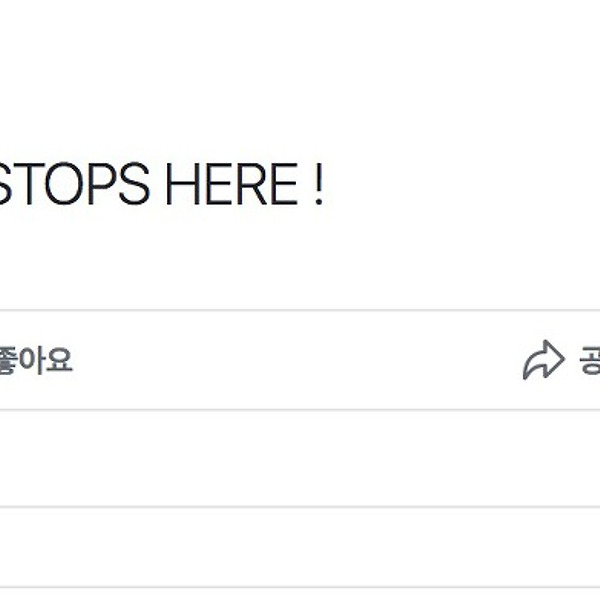Click the letter P in STOPS
Viewport: 600px width, 600px height.
click(102, 184)
